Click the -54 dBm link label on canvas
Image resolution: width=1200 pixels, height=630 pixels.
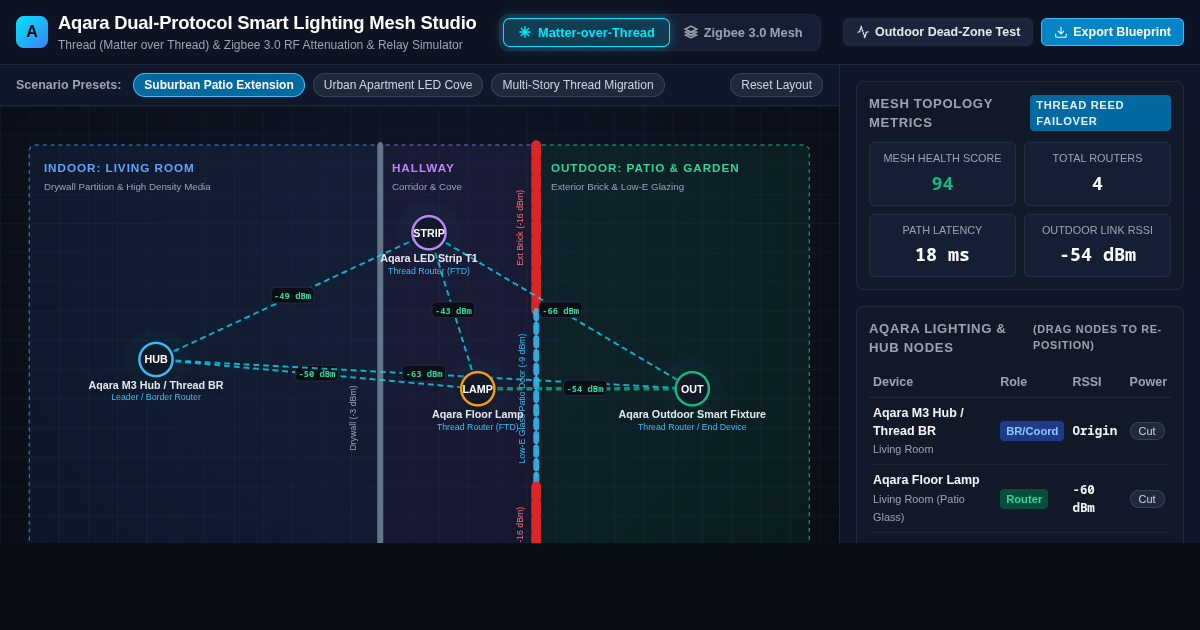tap(585, 389)
